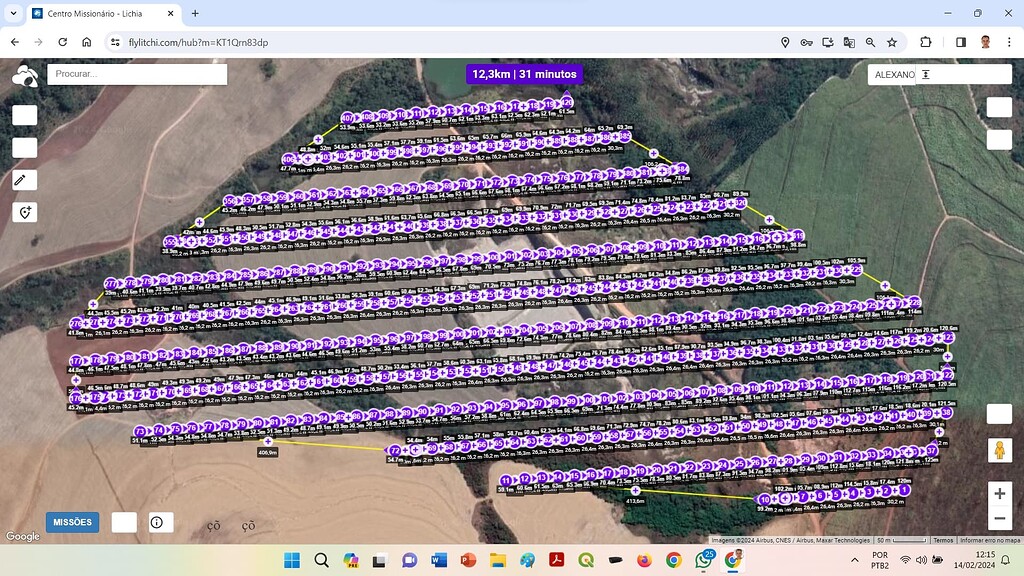Expand the tab search chevron

pyautogui.click(x=14, y=14)
